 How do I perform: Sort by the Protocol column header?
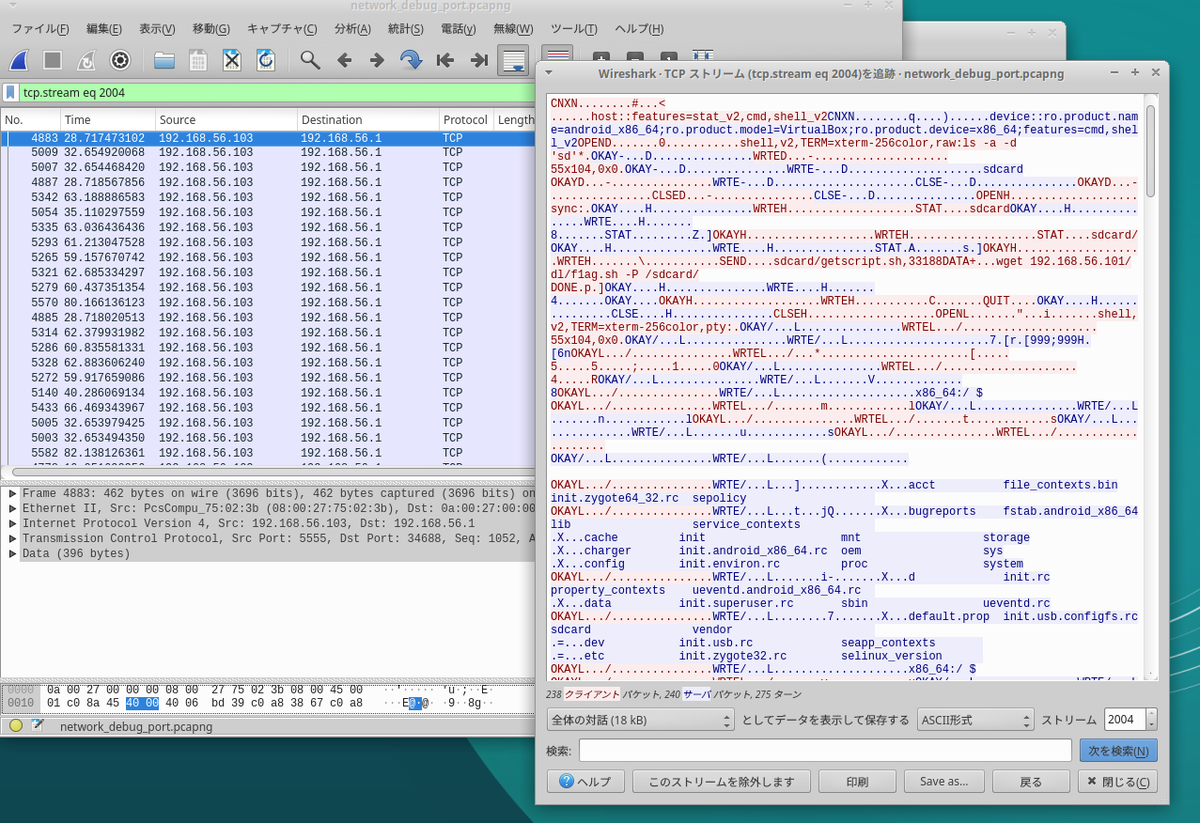(466, 120)
